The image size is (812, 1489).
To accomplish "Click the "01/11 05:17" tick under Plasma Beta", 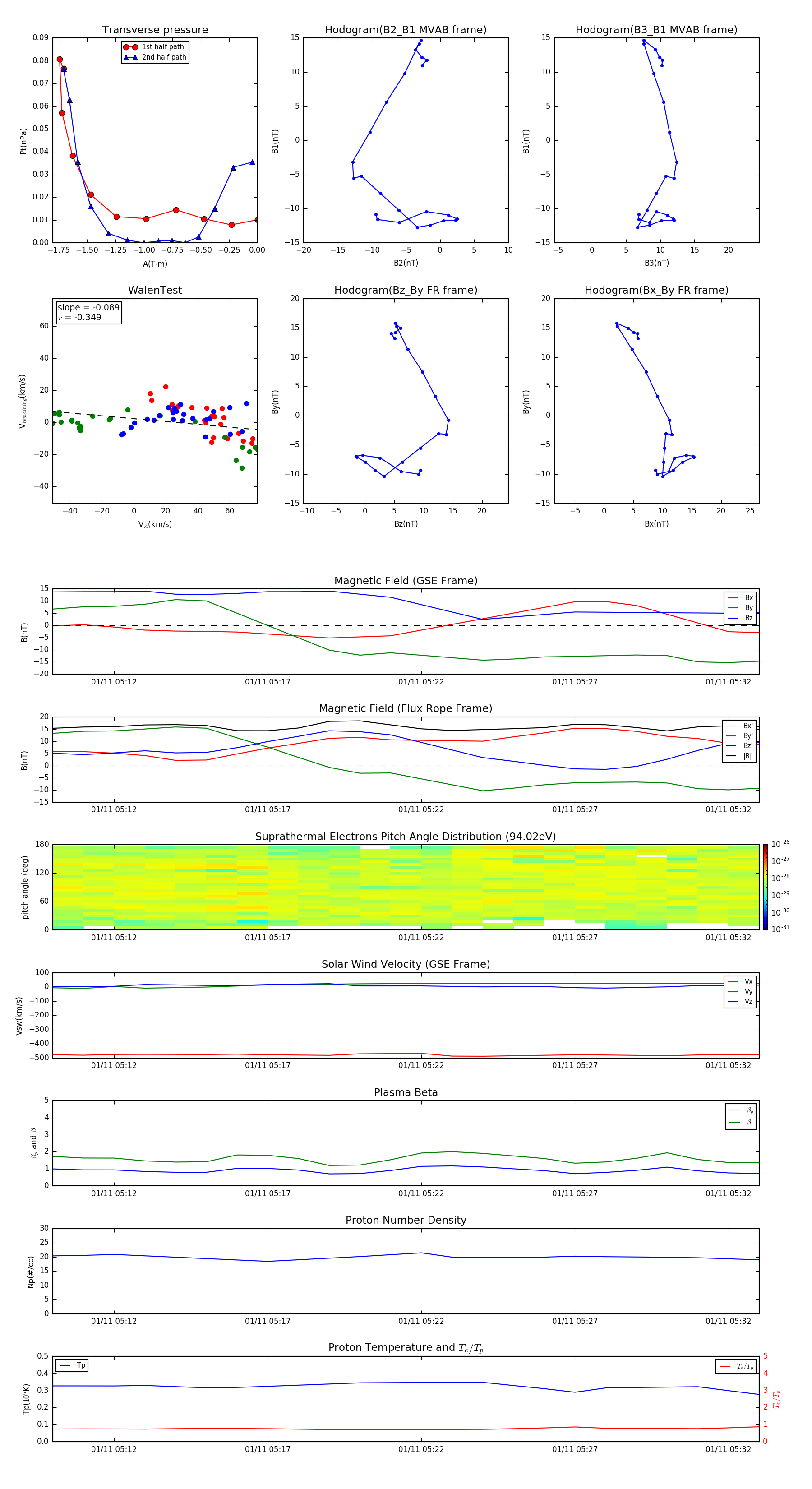I will coord(268,1193).
